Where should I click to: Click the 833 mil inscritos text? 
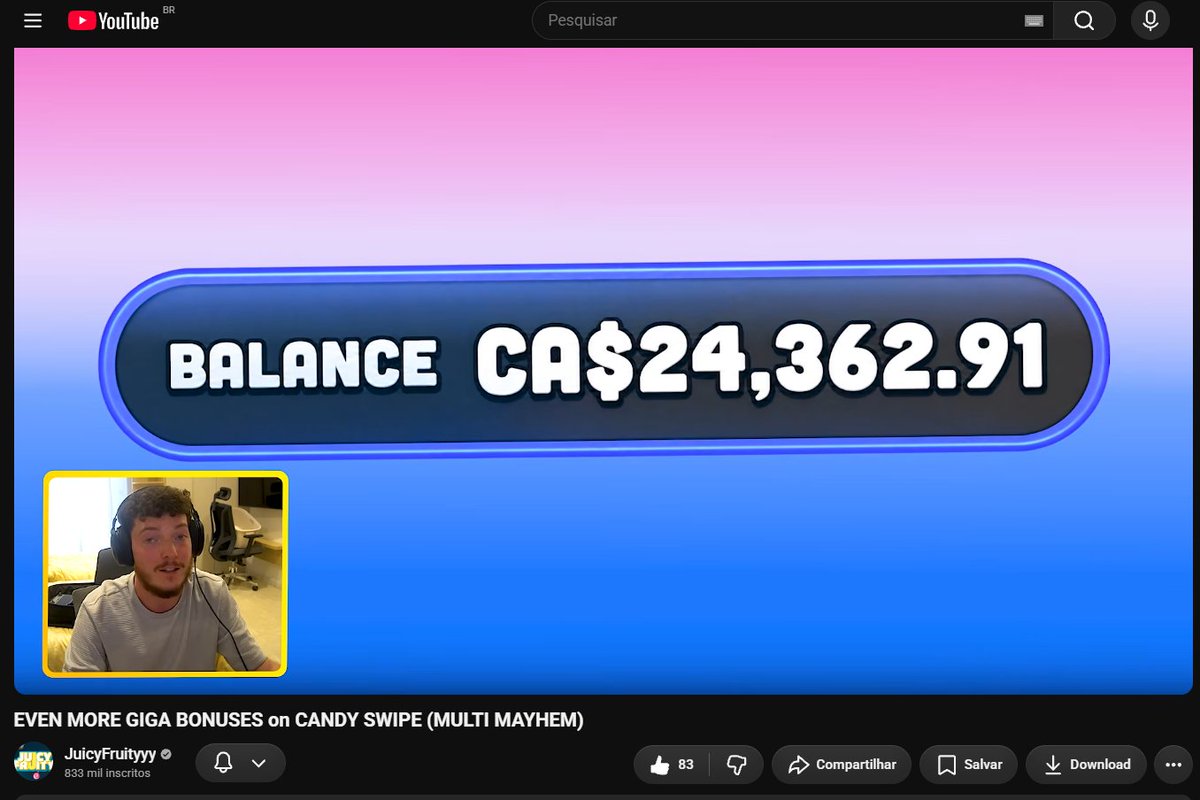tap(107, 773)
